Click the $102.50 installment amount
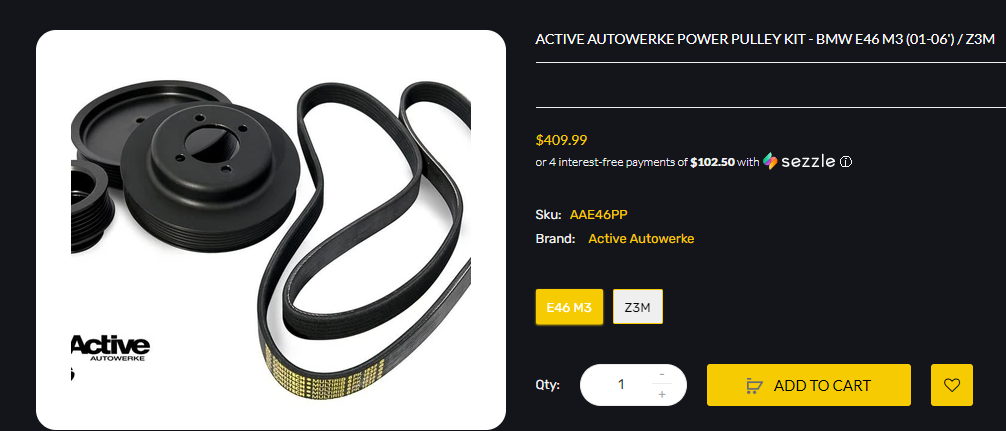The image size is (1006, 431). (712, 162)
